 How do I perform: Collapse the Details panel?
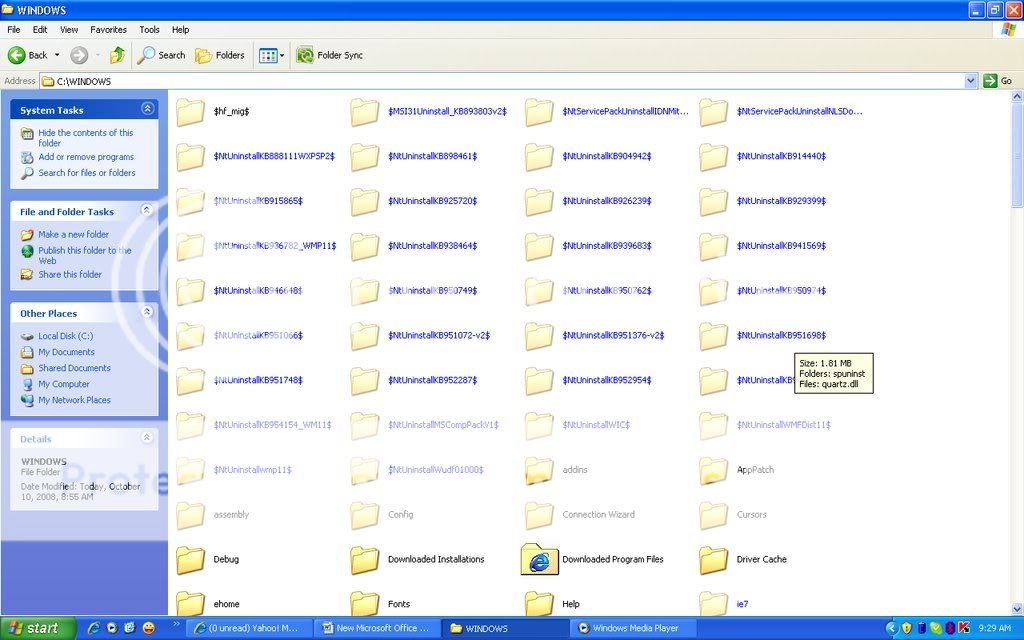click(147, 438)
